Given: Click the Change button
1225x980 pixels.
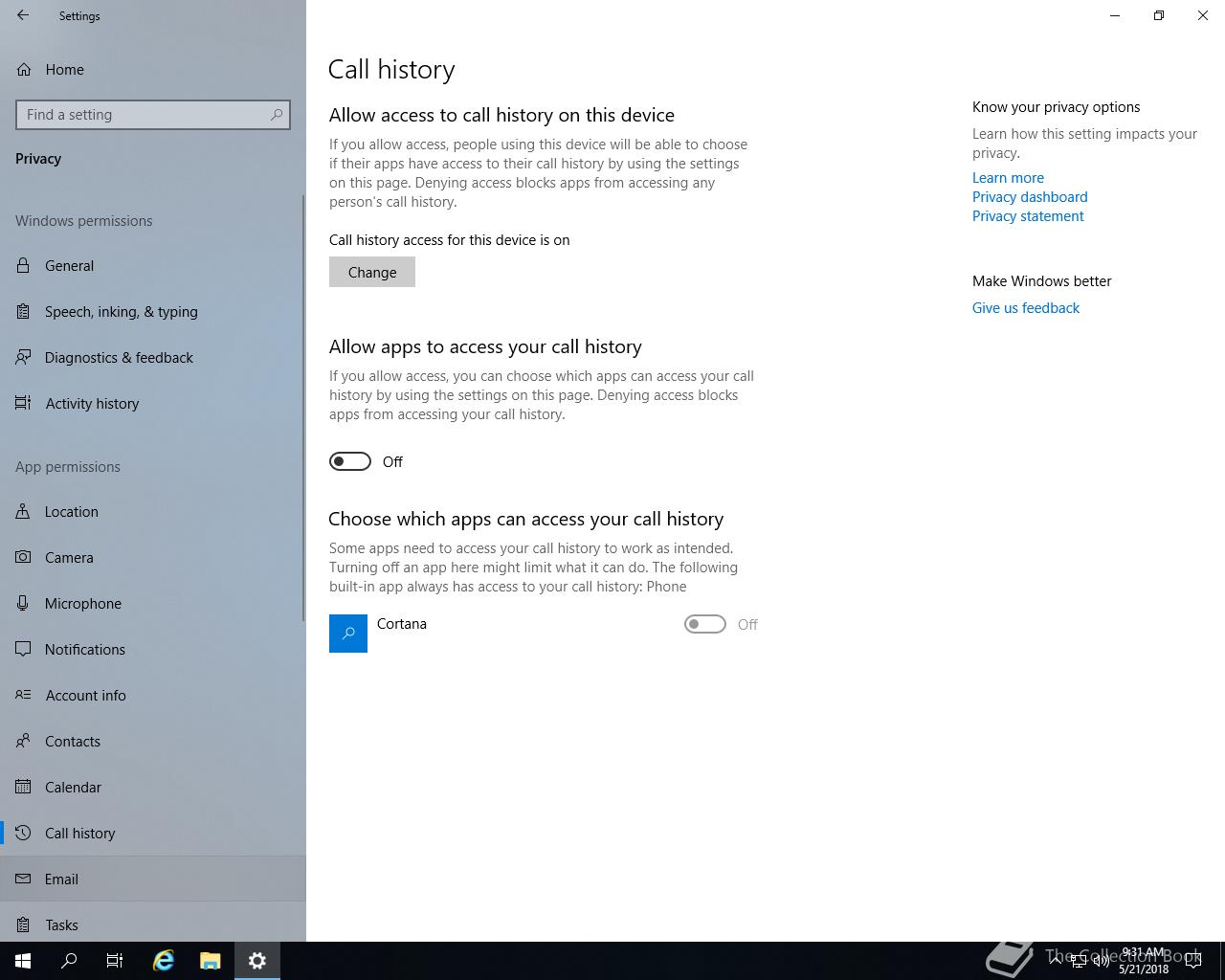Looking at the screenshot, I should click(x=372, y=272).
